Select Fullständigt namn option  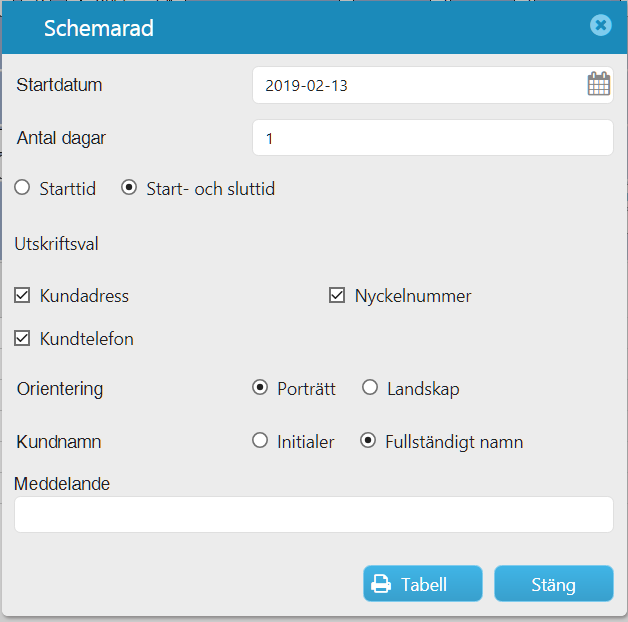coord(368,440)
